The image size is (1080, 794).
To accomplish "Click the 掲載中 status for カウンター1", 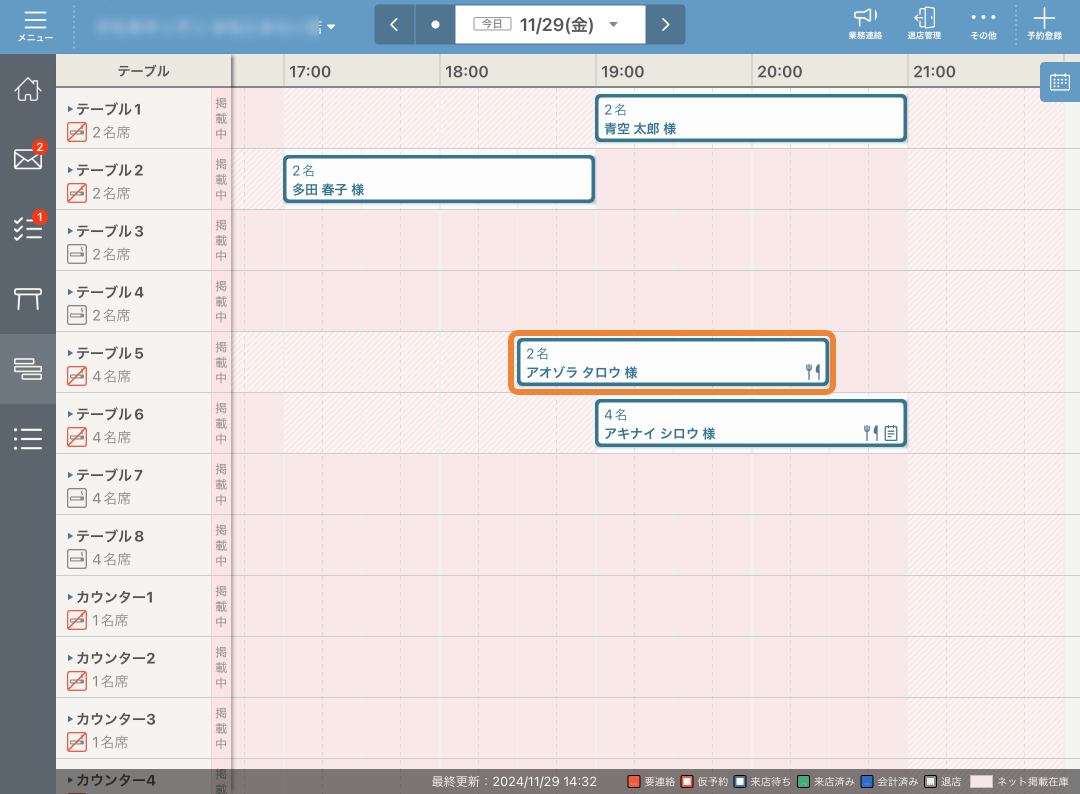I will click(x=220, y=606).
